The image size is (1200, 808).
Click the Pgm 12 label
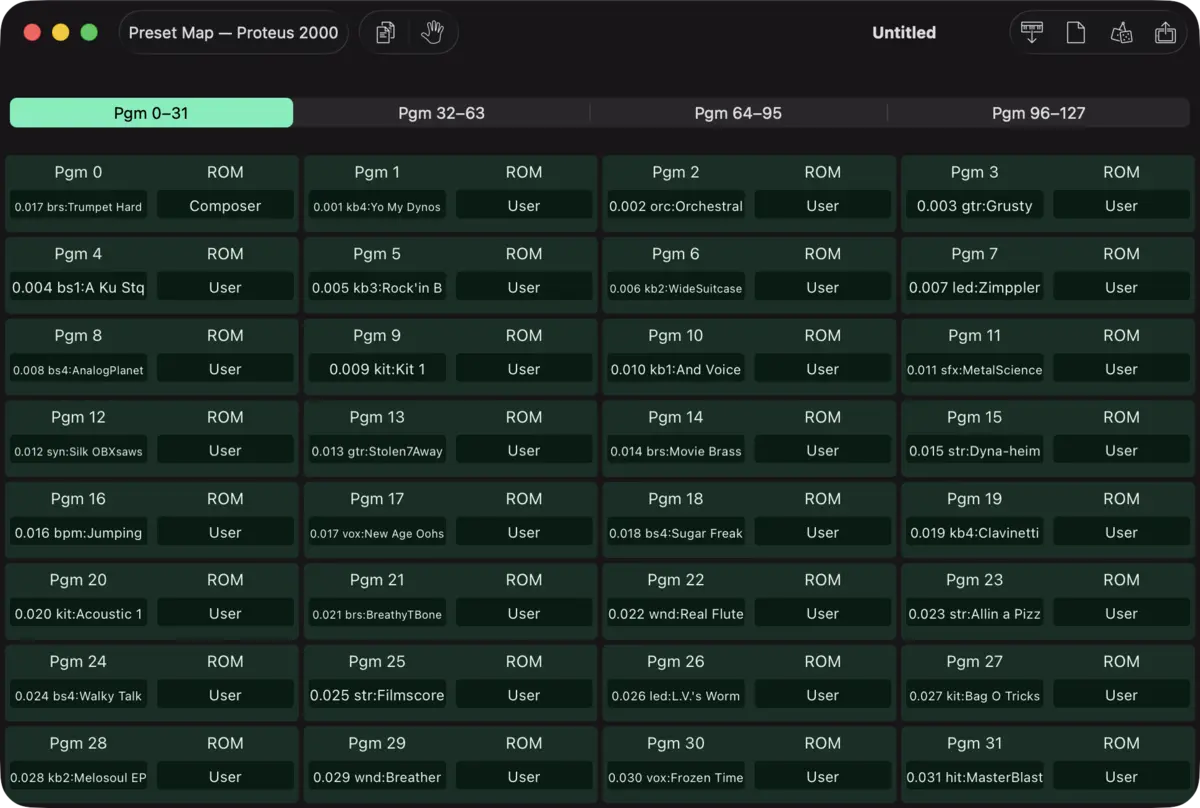(78, 417)
